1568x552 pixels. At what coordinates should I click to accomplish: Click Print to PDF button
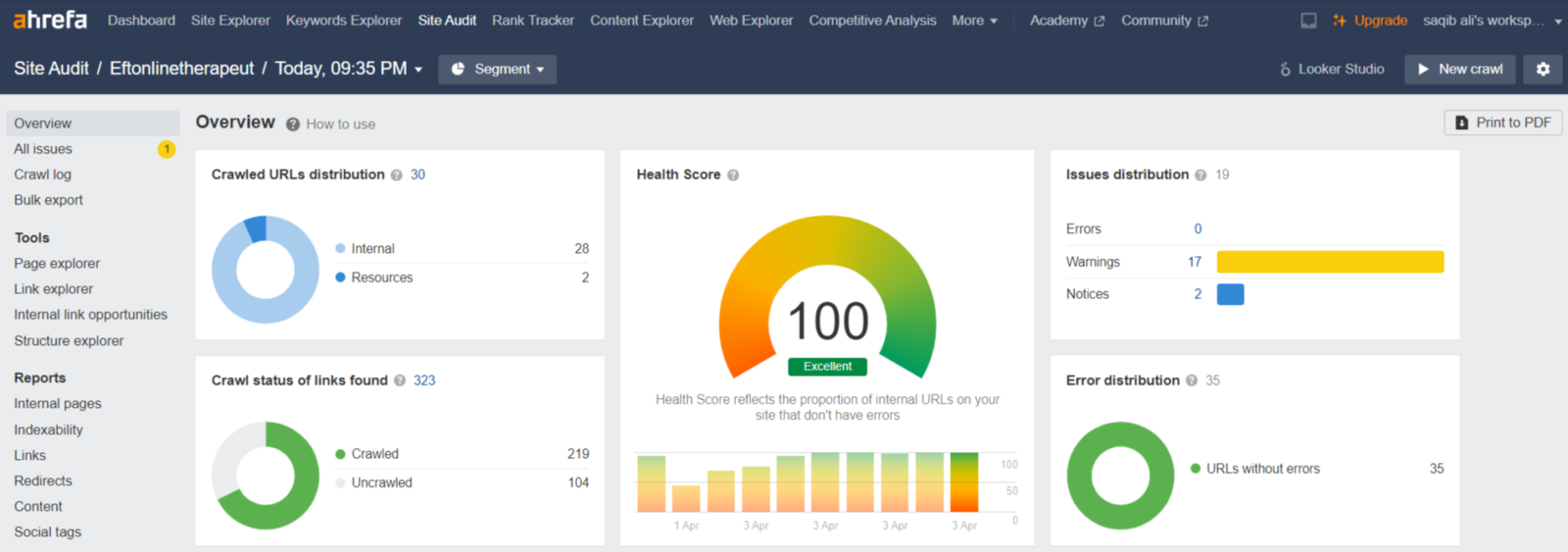tap(1503, 123)
